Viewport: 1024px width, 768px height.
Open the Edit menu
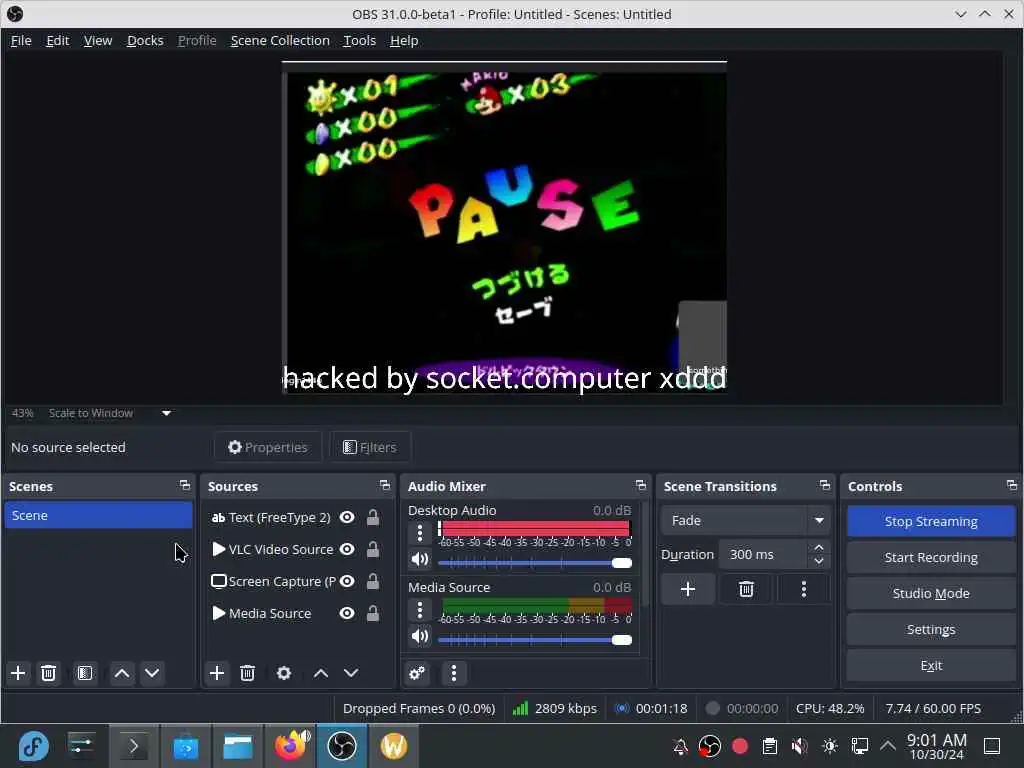(57, 40)
